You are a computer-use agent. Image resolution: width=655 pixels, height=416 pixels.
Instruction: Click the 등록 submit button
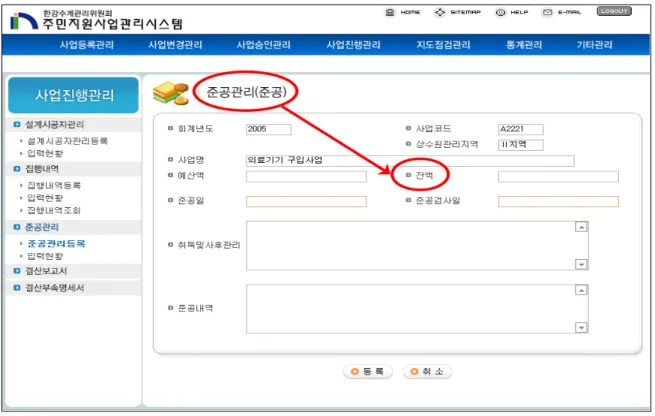point(368,371)
